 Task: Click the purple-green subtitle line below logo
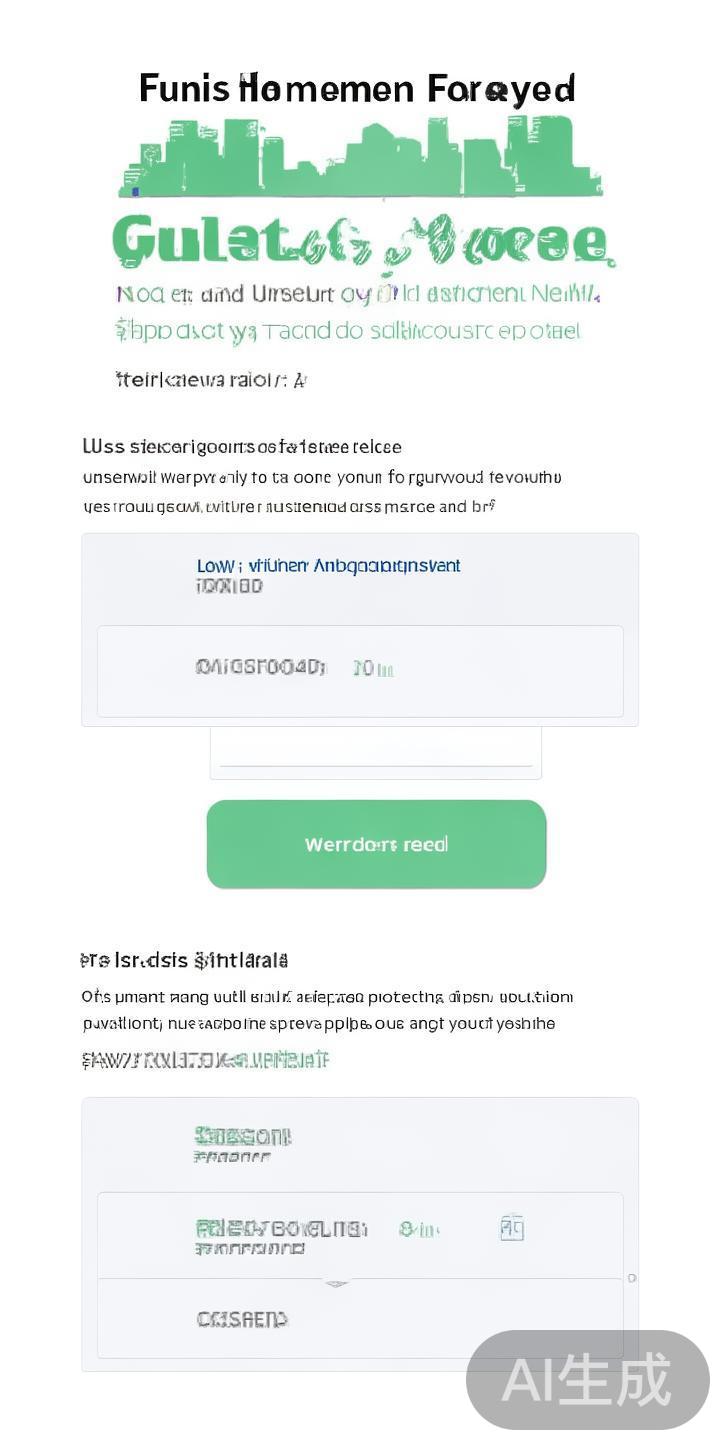click(x=357, y=294)
